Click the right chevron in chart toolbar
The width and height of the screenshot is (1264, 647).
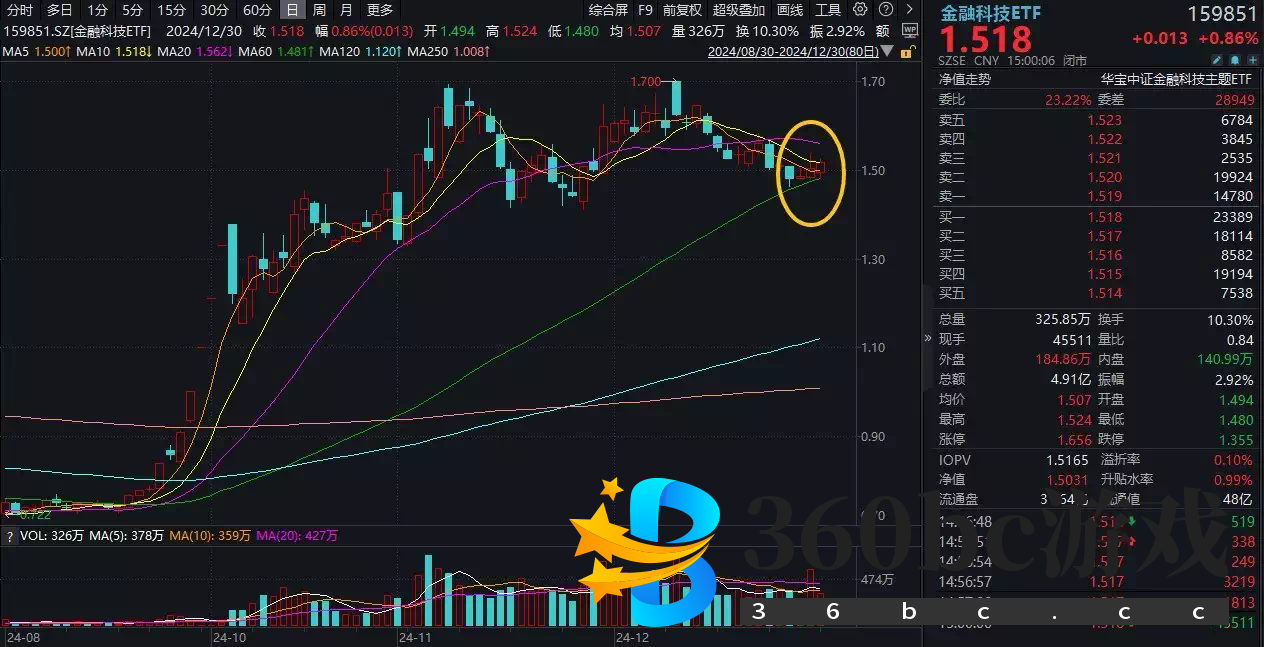tap(909, 10)
